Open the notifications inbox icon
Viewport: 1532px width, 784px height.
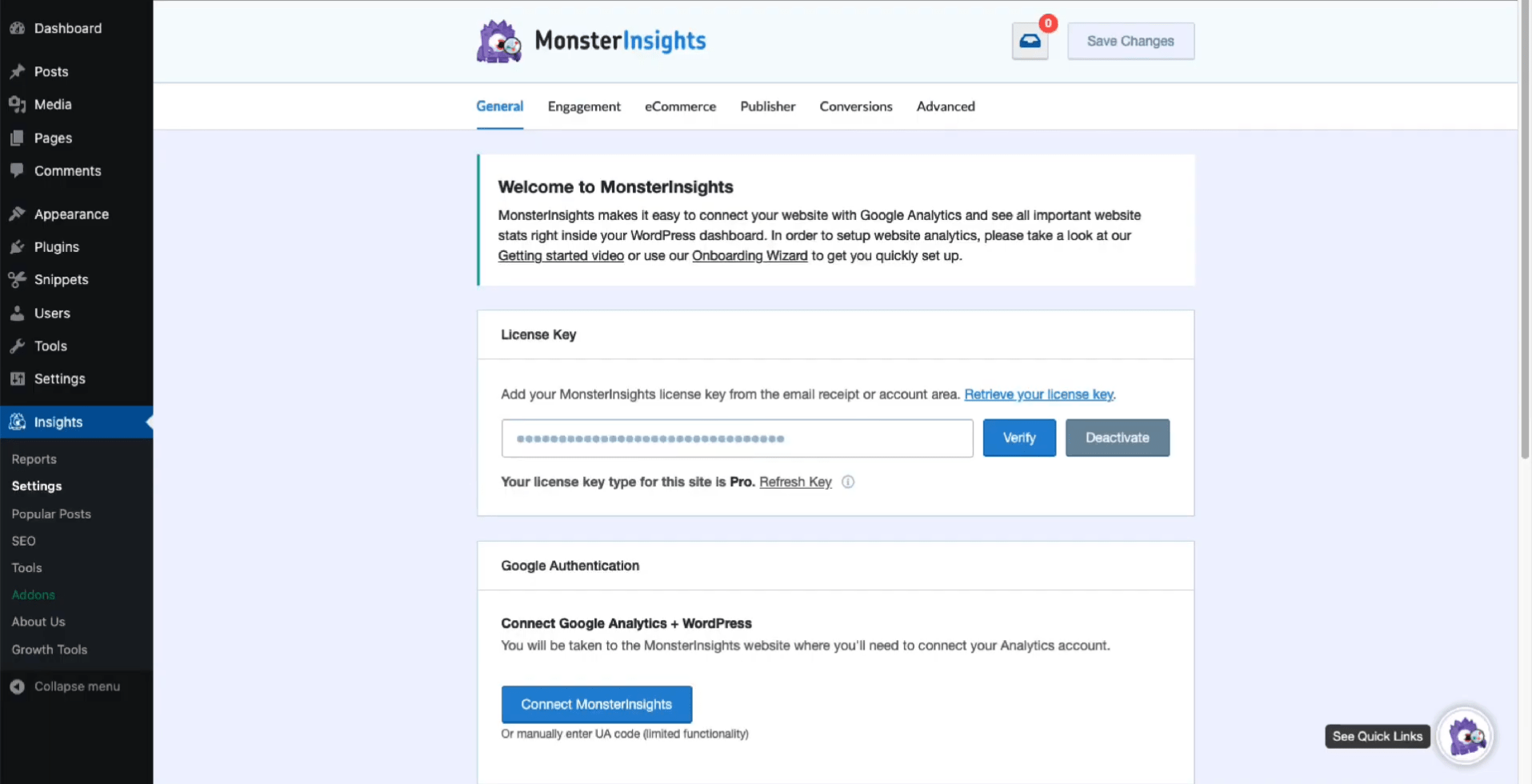pos(1030,41)
